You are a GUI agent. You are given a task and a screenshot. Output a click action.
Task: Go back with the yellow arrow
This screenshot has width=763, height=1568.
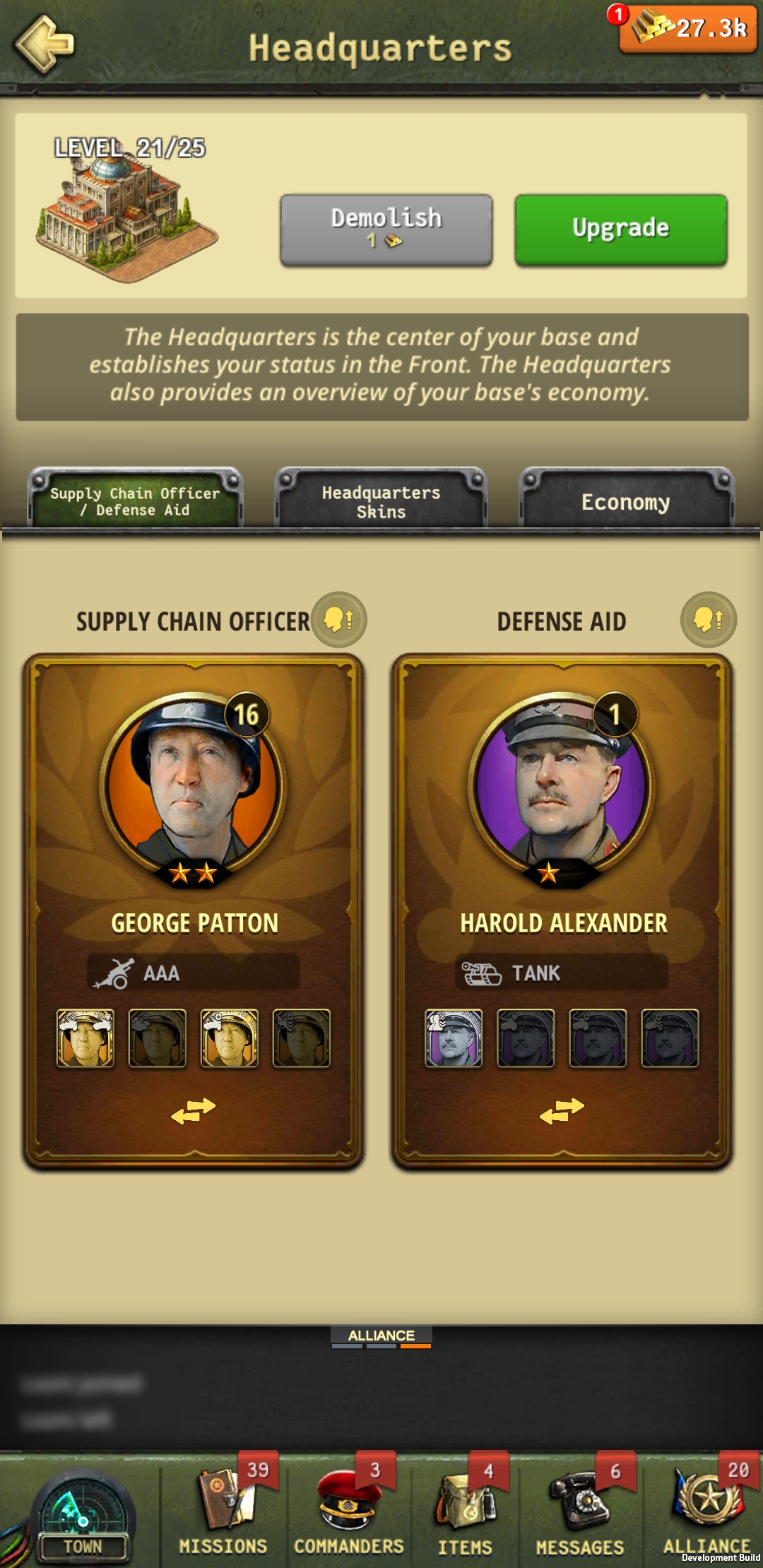pos(45,44)
